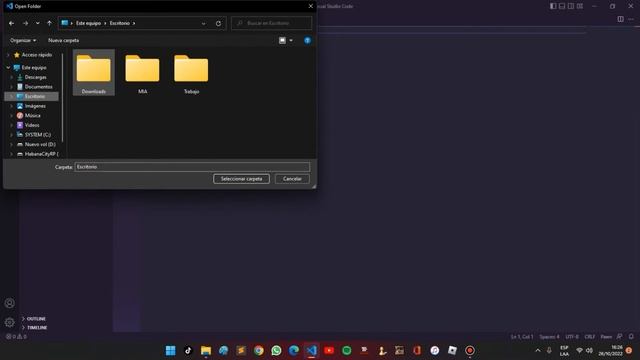Collapse the 'Este equipo' tree node
Image resolution: width=640 pixels, height=360 pixels.
(x=8, y=68)
